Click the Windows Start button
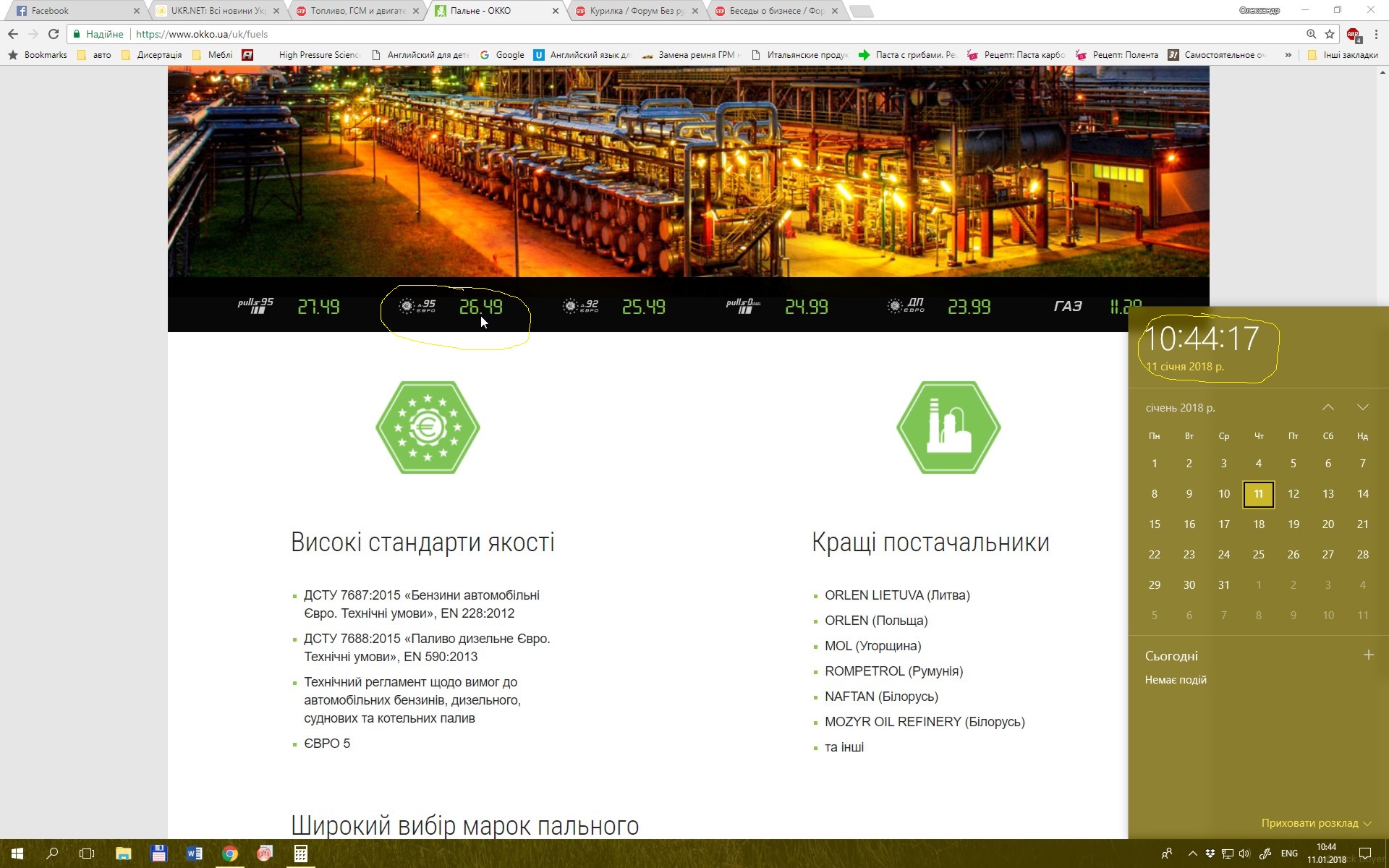 [x=17, y=854]
